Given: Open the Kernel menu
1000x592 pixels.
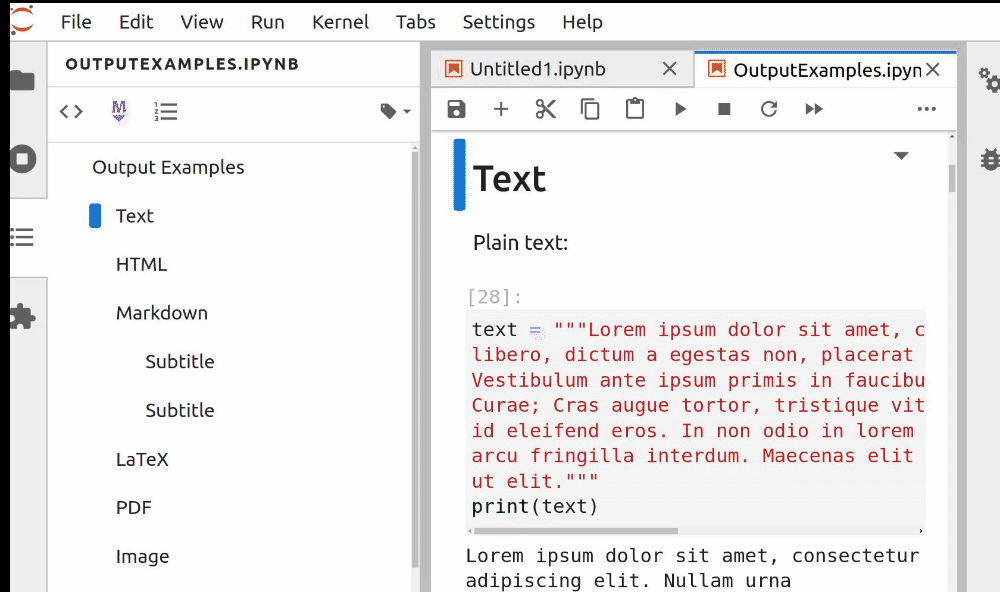Looking at the screenshot, I should (x=341, y=22).
